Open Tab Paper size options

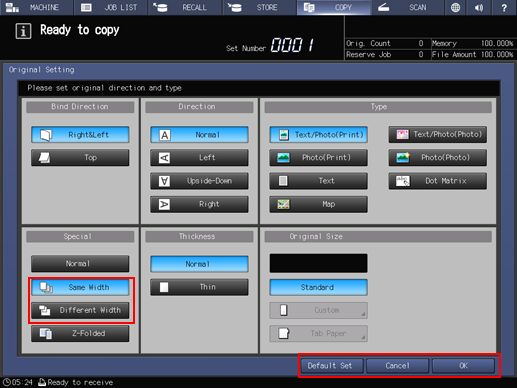coord(319,333)
